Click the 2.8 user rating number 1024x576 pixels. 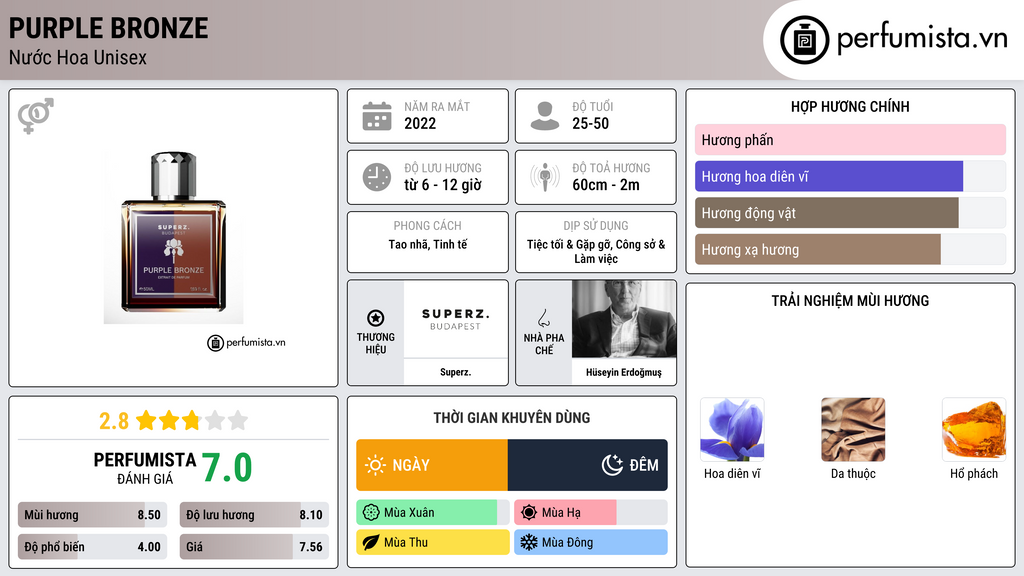[x=114, y=421]
